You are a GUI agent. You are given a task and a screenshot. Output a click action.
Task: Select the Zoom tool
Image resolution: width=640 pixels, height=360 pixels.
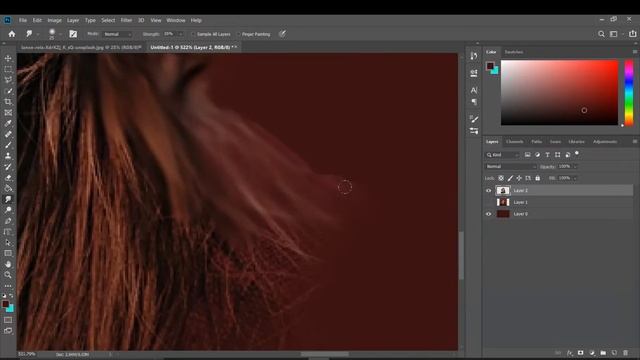(8, 275)
